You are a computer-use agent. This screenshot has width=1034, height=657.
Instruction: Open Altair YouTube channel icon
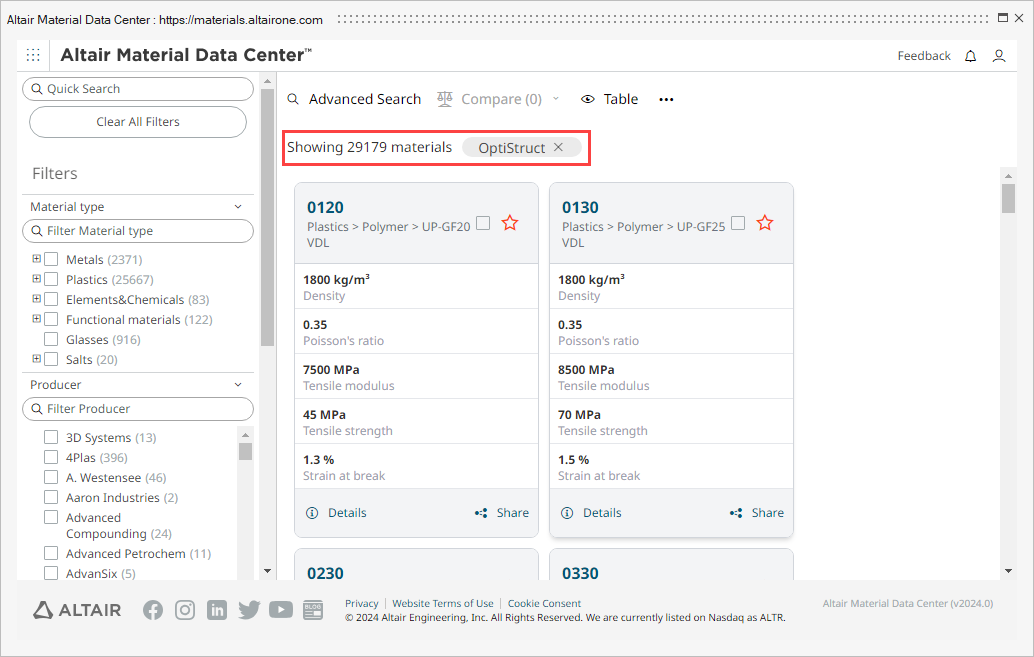click(281, 610)
